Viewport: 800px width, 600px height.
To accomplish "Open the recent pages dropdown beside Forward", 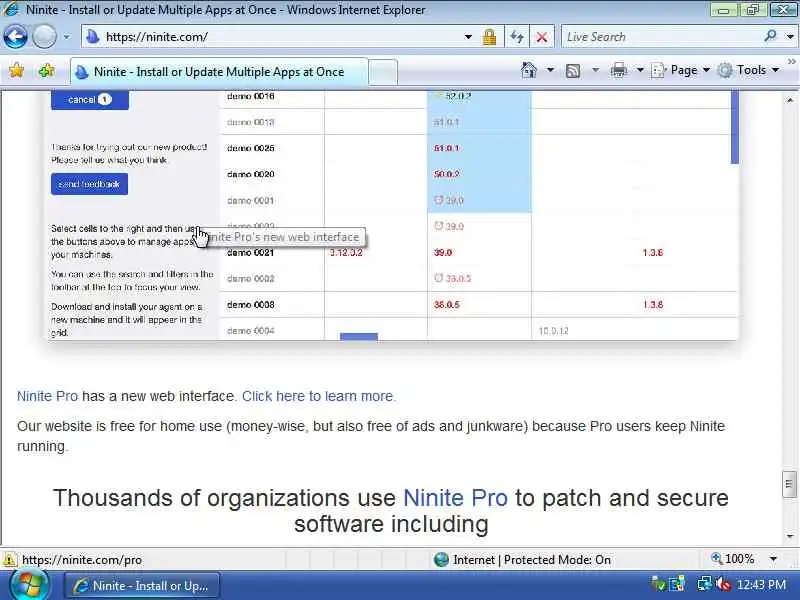I will pos(66,37).
